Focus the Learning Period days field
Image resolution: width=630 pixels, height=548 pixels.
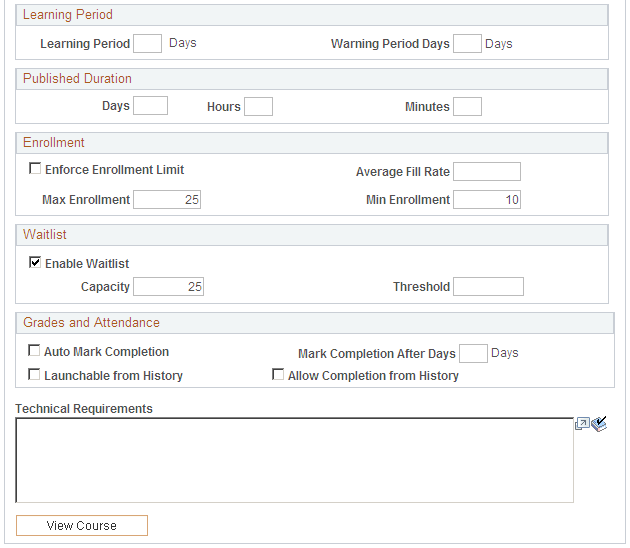click(147, 43)
